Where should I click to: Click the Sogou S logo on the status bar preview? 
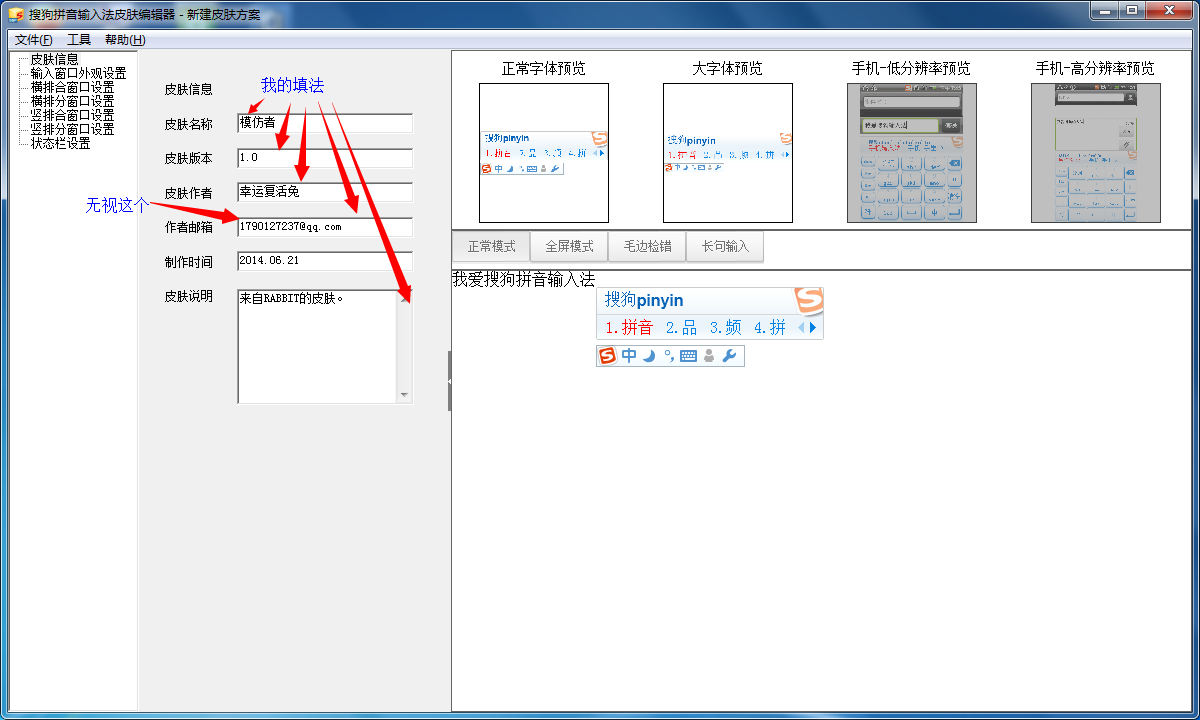[x=607, y=356]
